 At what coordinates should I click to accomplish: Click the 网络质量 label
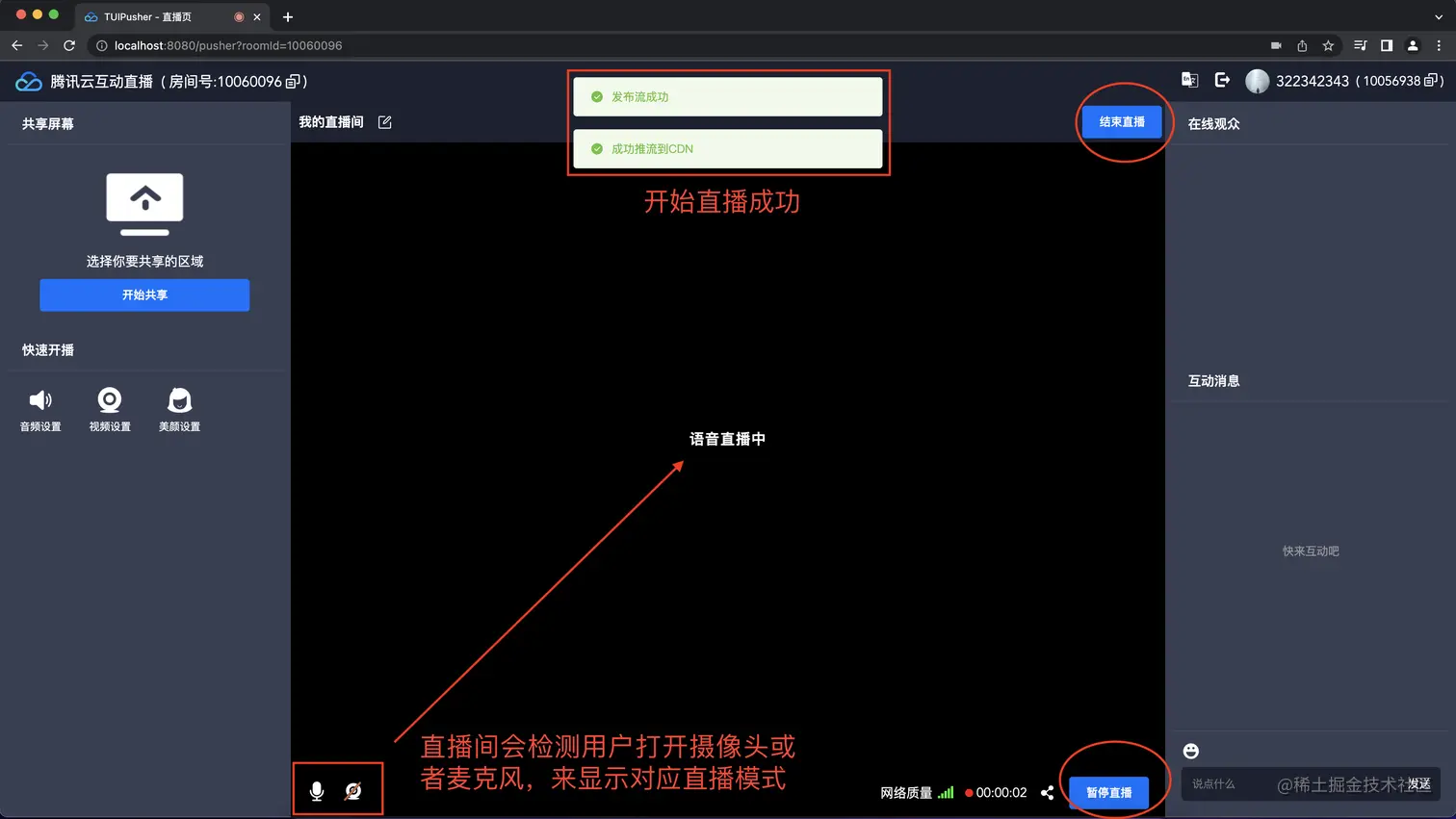(x=906, y=793)
